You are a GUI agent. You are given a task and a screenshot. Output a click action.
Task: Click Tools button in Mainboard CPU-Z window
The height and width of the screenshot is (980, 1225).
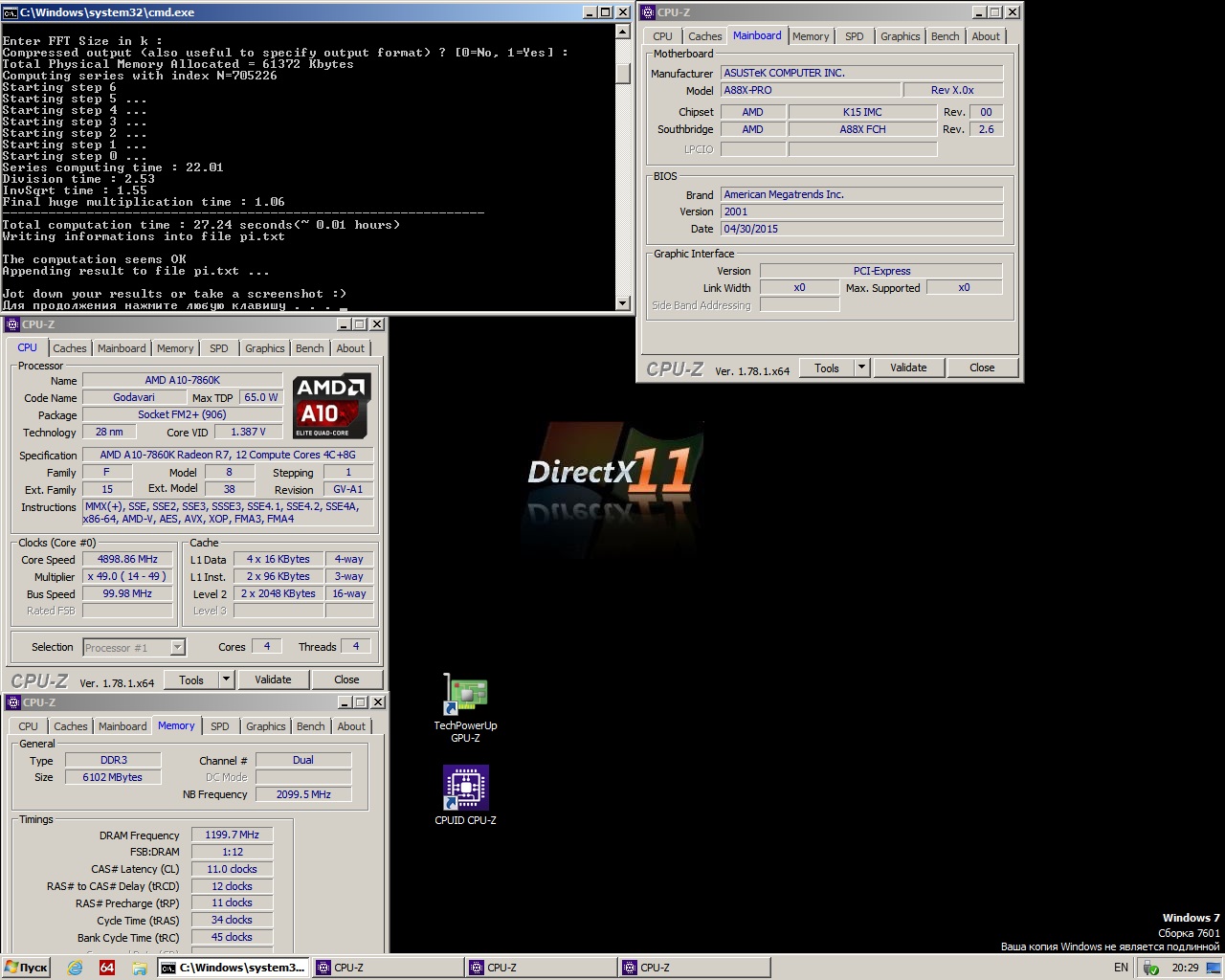point(827,367)
